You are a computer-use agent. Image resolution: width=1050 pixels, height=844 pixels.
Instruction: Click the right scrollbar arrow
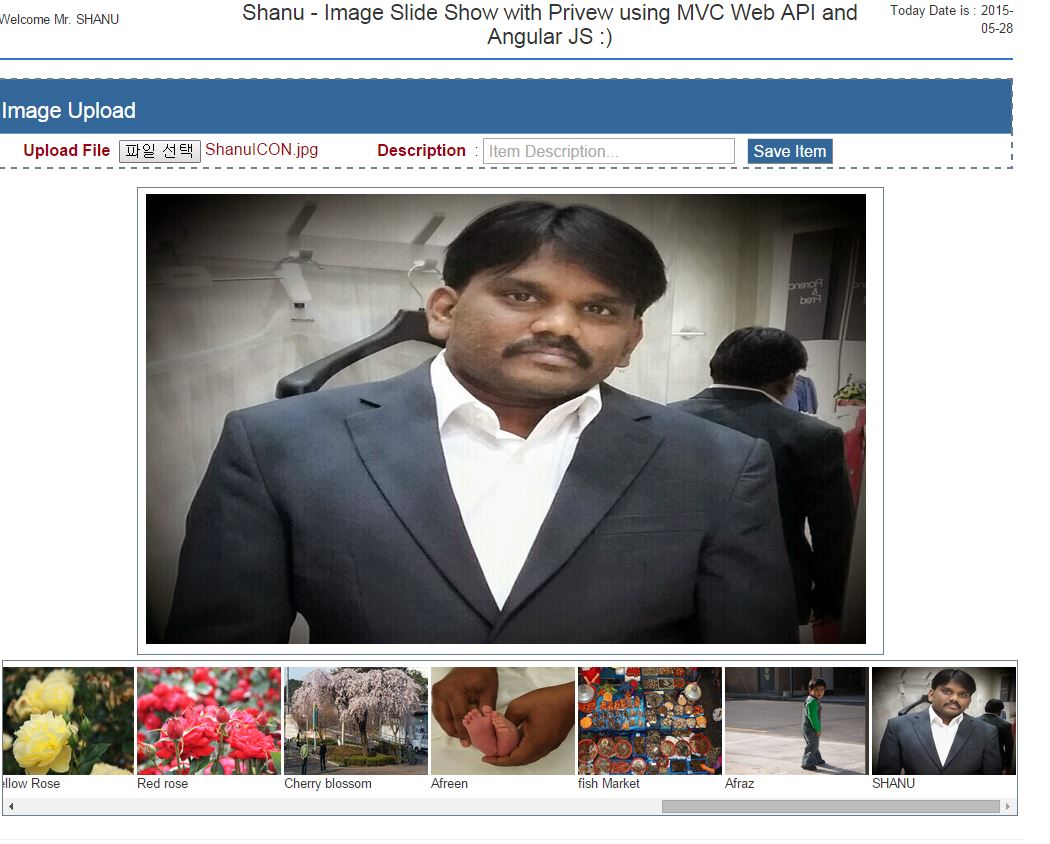point(1008,806)
